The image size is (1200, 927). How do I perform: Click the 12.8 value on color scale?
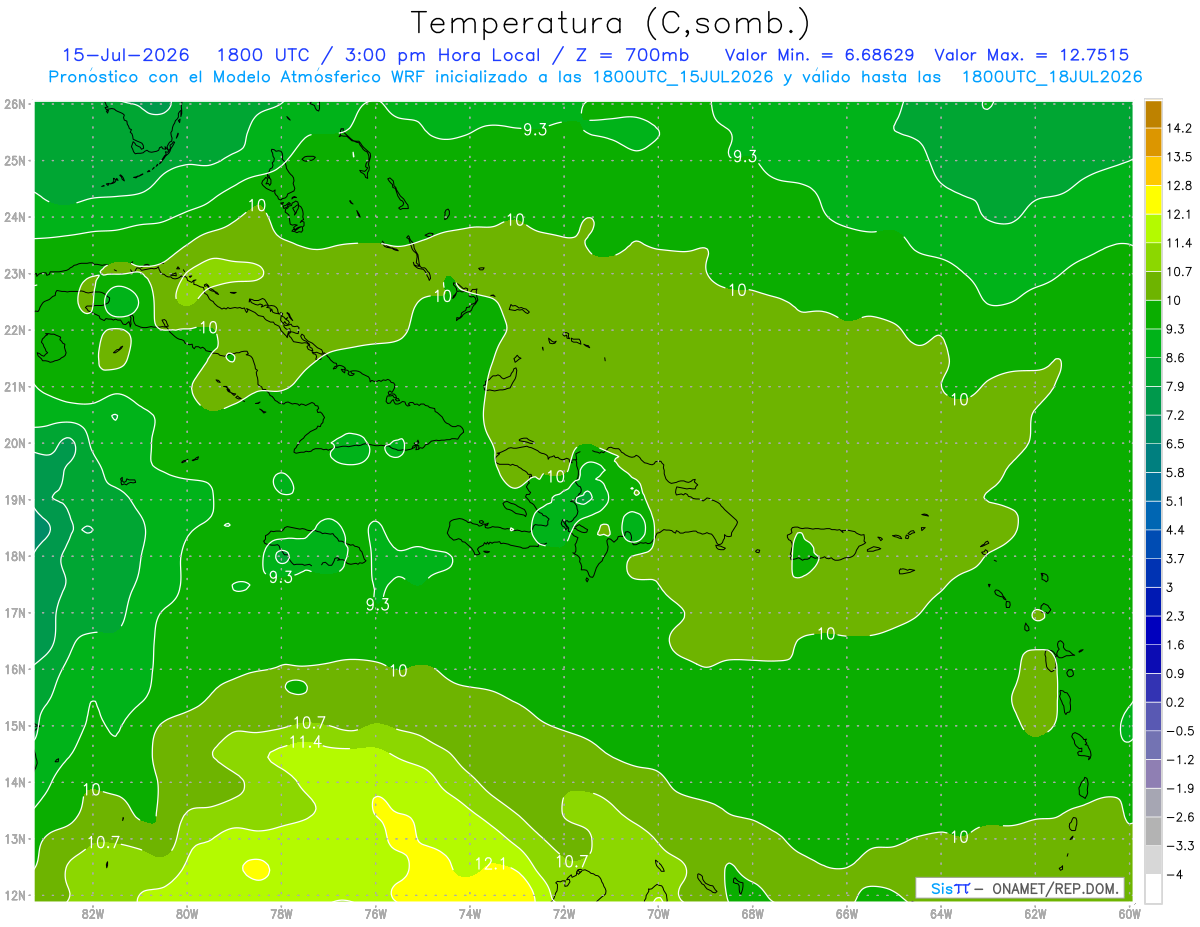[1179, 186]
